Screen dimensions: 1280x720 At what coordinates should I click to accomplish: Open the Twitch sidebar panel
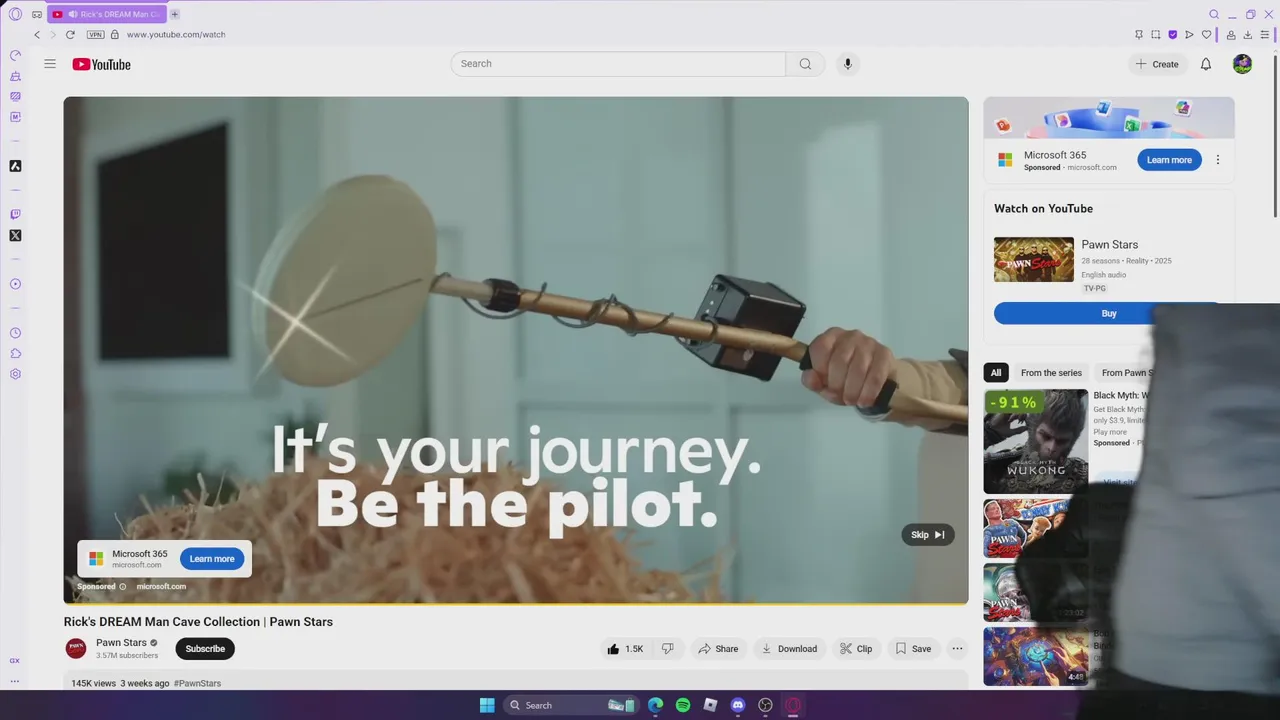click(x=15, y=214)
